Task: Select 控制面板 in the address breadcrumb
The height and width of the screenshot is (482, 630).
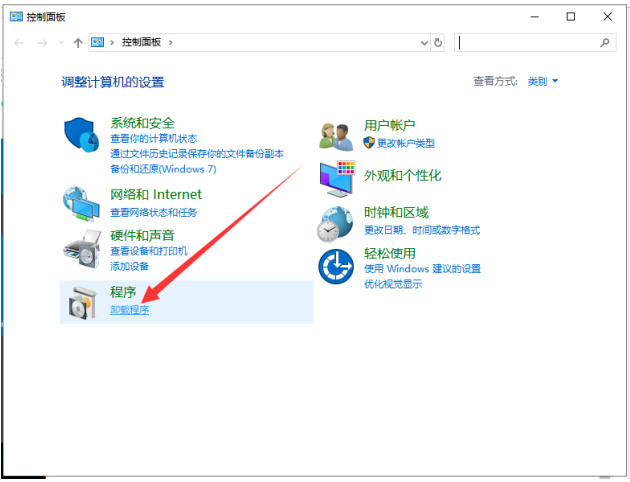Action: pyautogui.click(x=141, y=43)
